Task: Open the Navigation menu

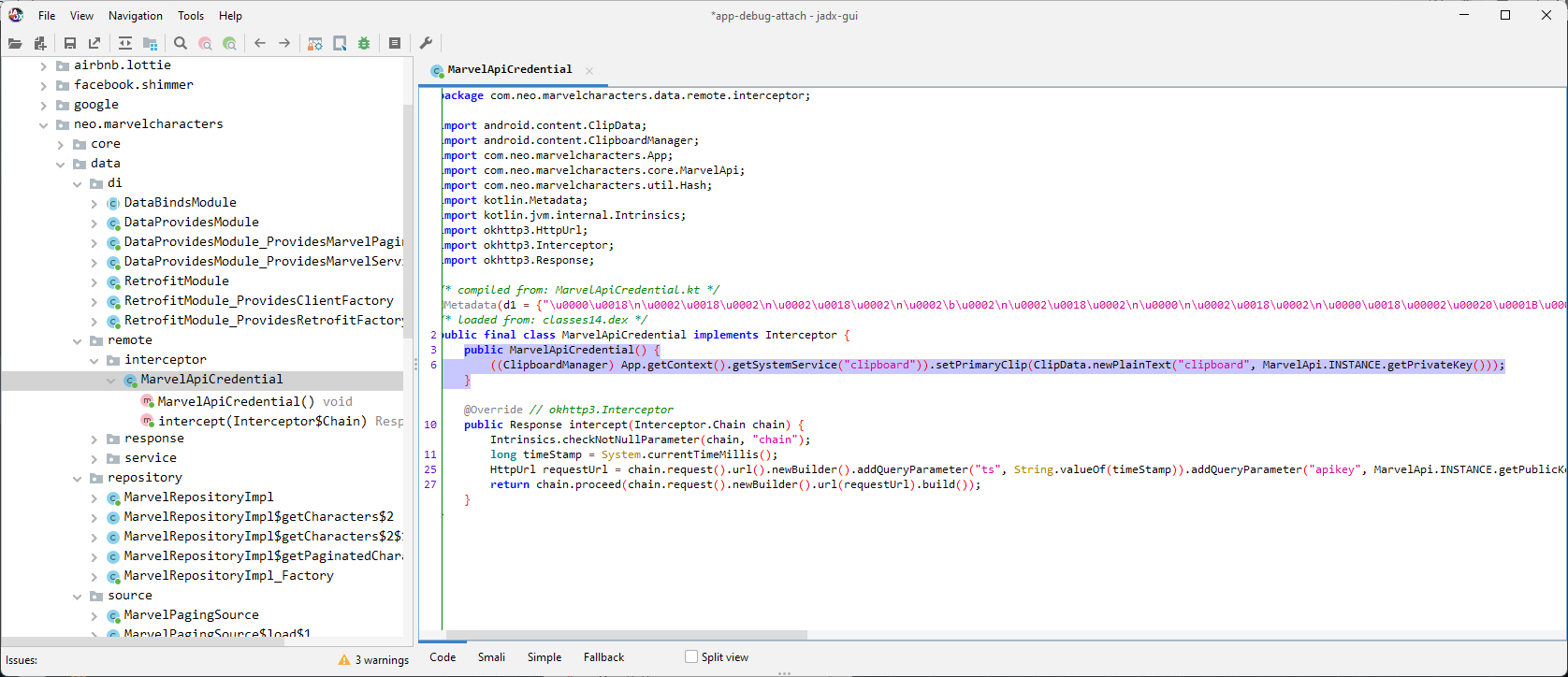Action: (136, 16)
